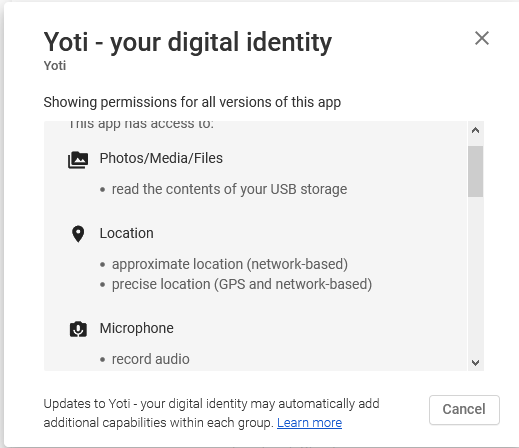Click the Cancel button
Viewport: 519px width, 448px height.
tap(464, 410)
